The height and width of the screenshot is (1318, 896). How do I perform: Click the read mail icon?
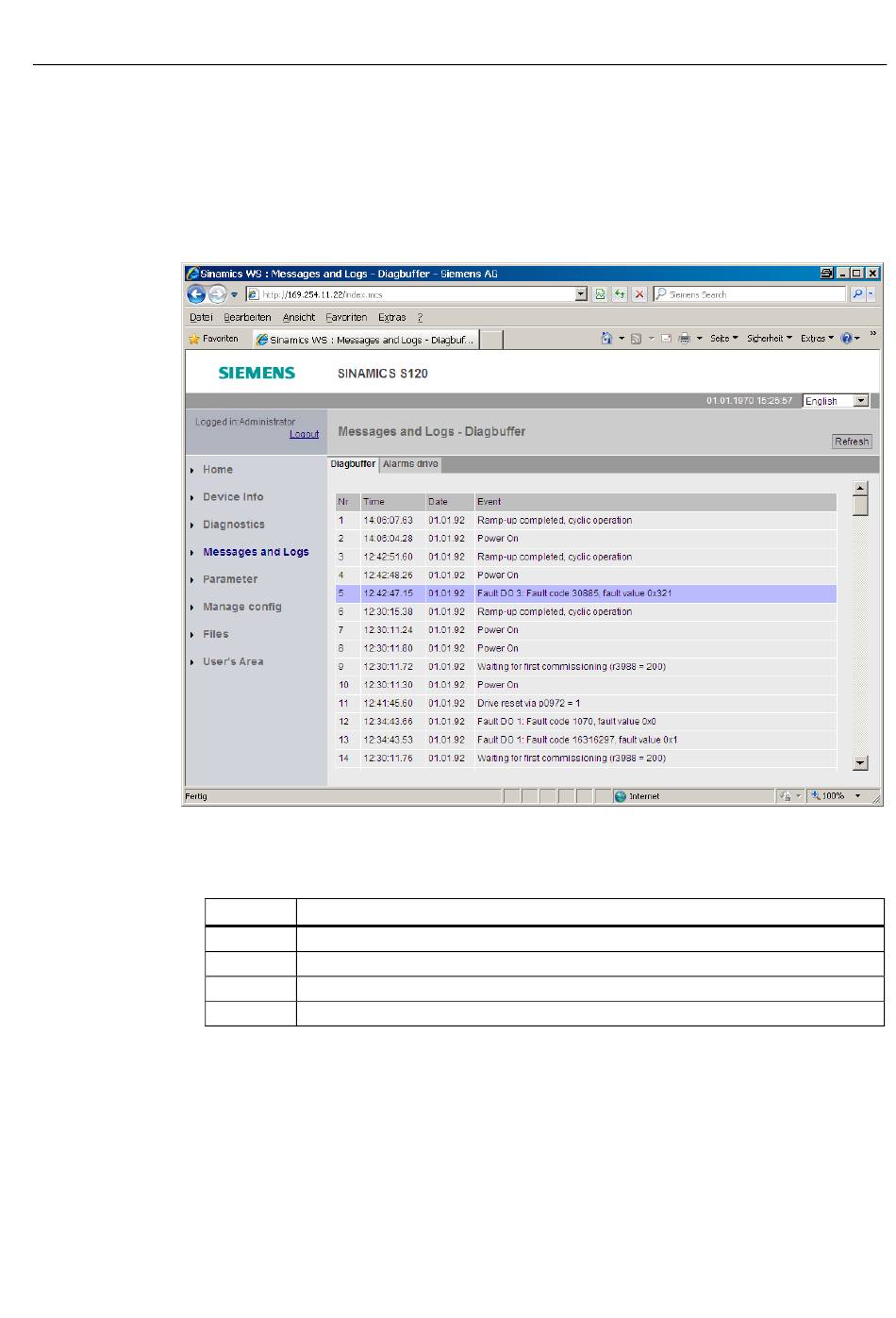[x=666, y=339]
